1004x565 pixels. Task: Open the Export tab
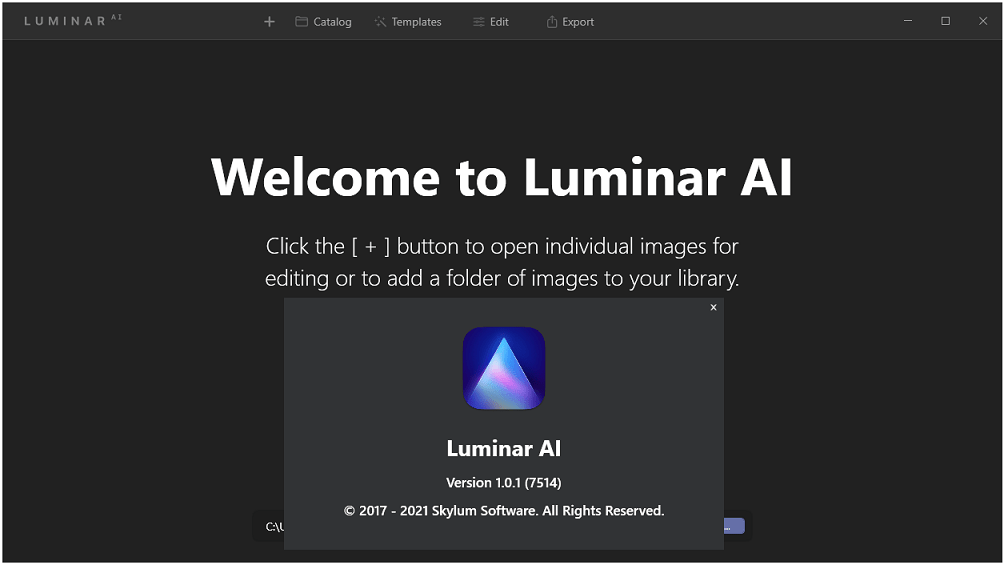570,22
